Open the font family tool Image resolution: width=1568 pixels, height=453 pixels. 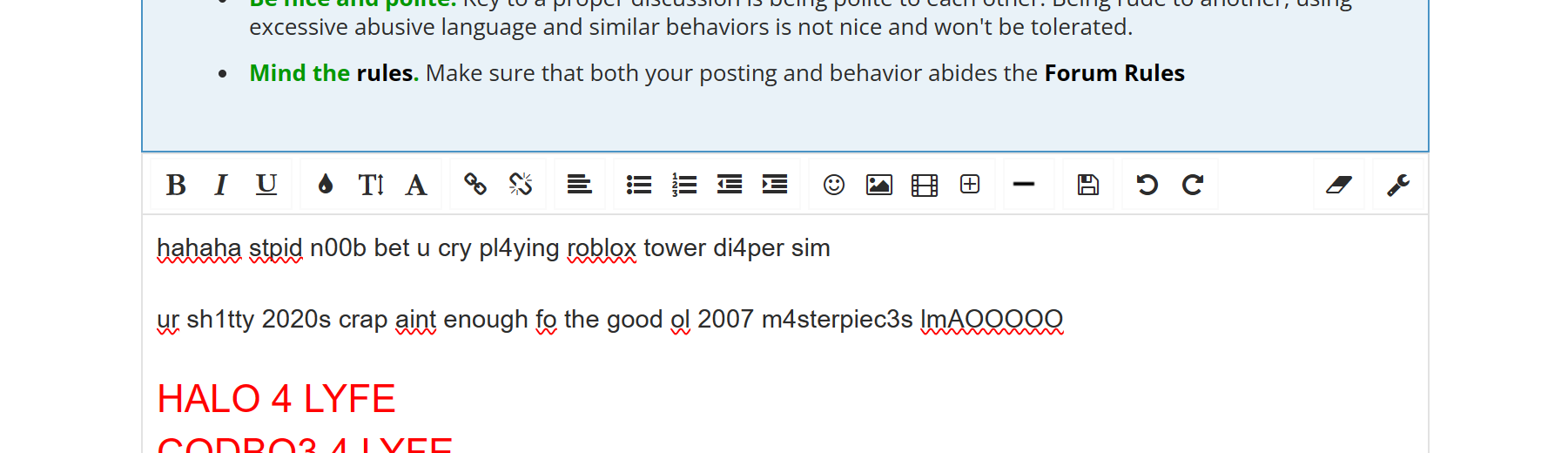point(416,185)
